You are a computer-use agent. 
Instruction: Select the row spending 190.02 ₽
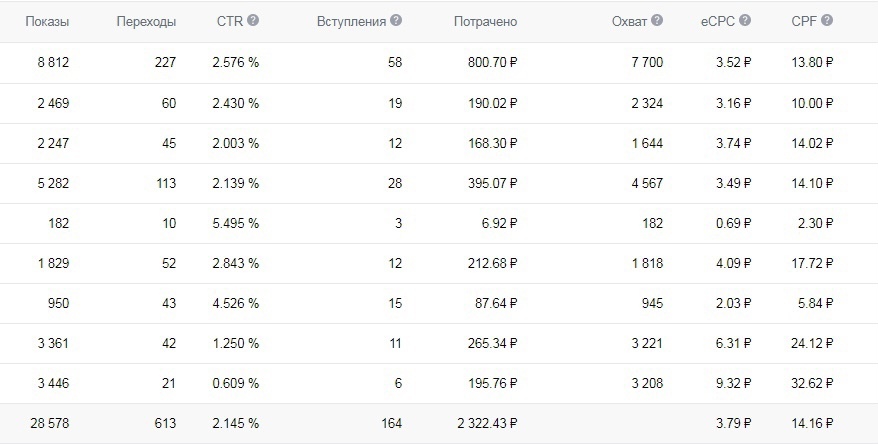(x=439, y=104)
